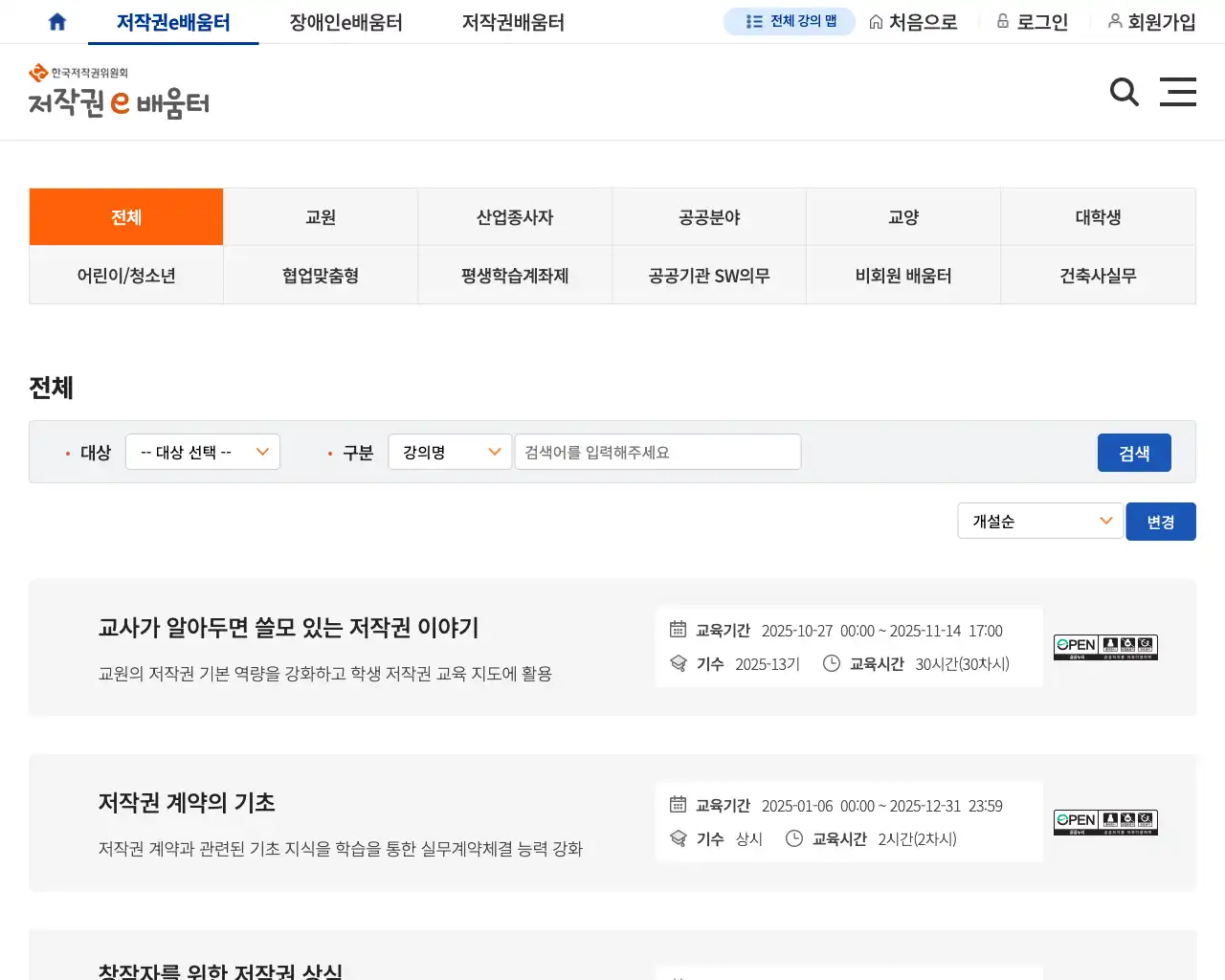Click the 검색 search button
1225x980 pixels.
[x=1134, y=452]
